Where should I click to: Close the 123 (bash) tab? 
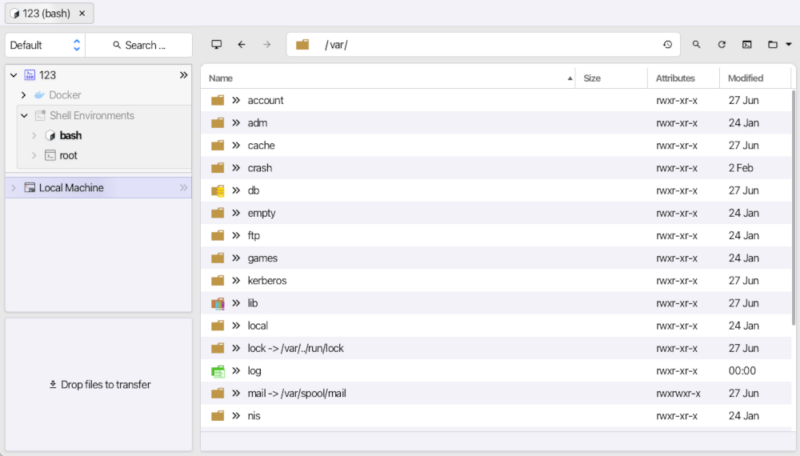coord(82,14)
